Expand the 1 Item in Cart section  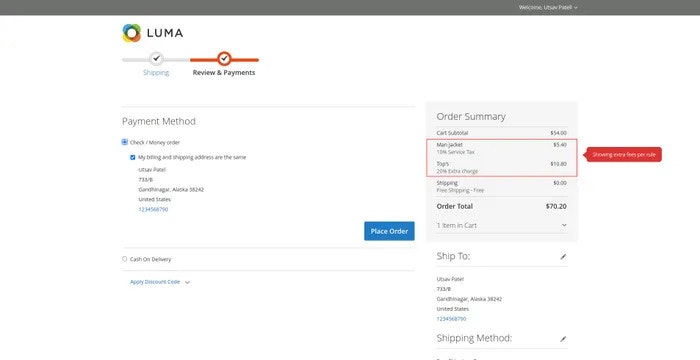pos(502,226)
